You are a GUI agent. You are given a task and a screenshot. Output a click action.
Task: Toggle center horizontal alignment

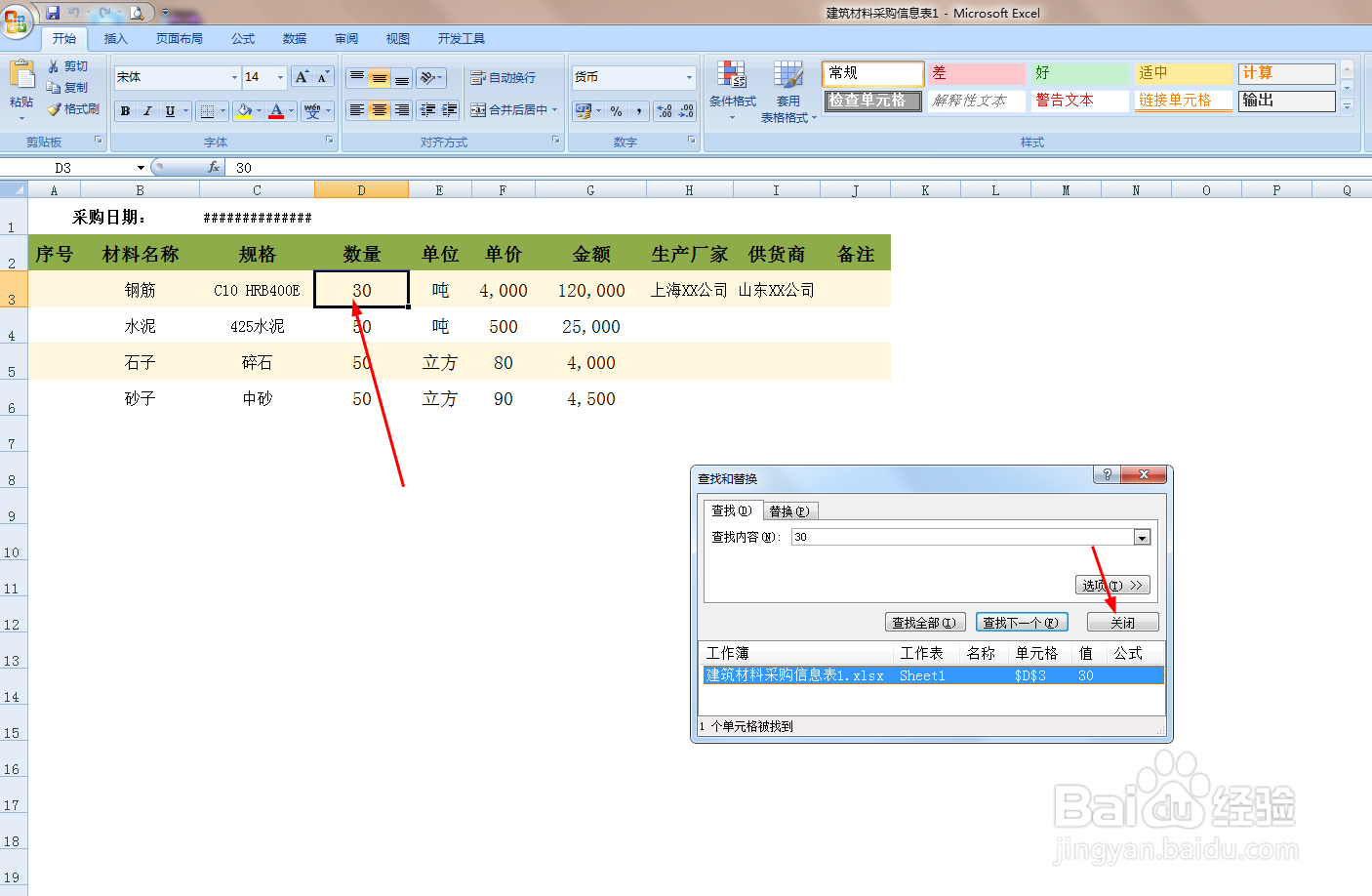click(x=379, y=110)
